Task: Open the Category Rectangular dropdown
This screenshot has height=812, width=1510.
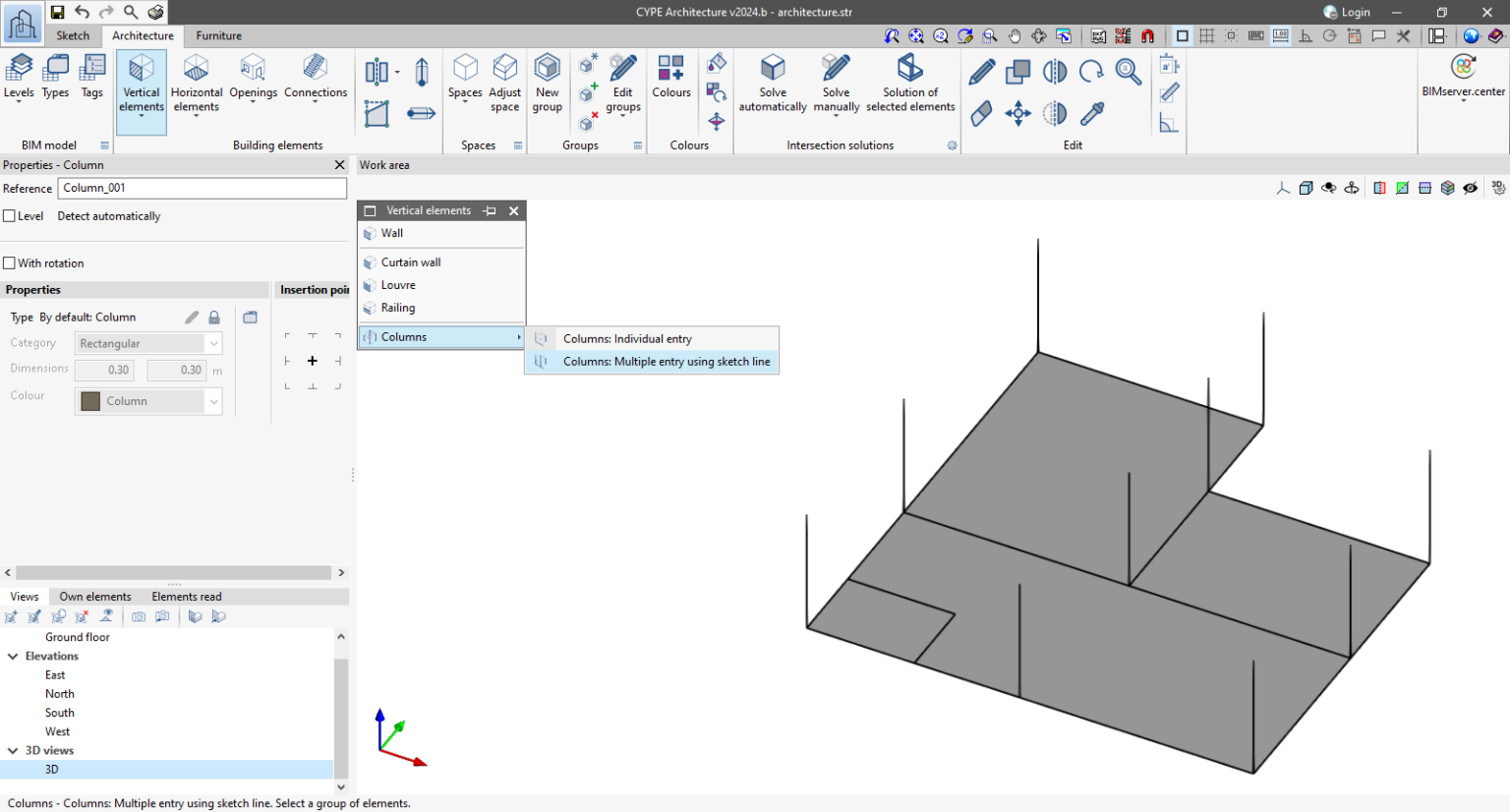Action: point(148,344)
